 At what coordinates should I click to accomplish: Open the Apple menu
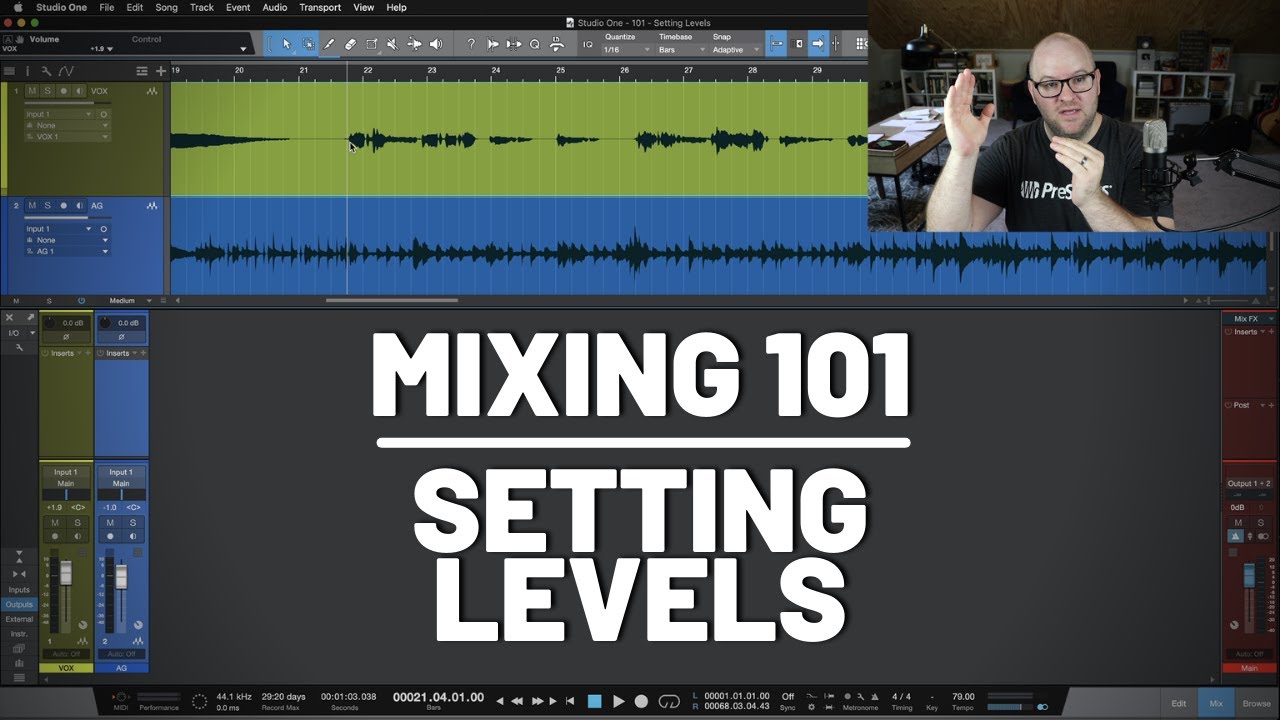17,7
